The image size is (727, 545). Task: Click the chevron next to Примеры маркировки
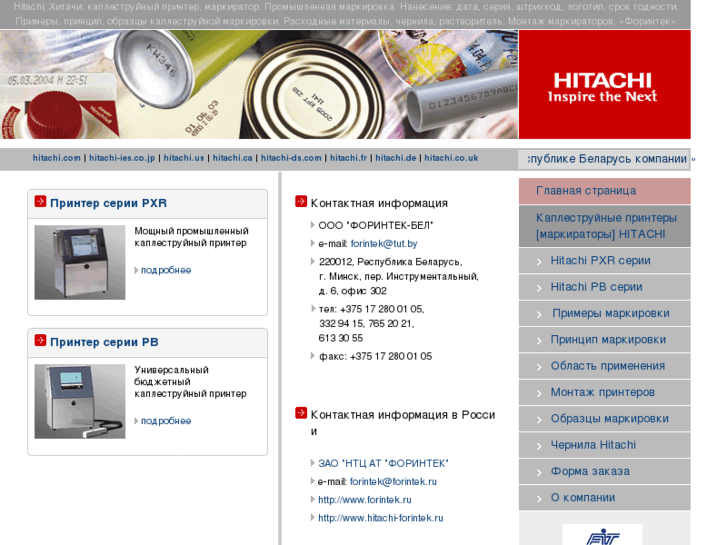coord(539,315)
